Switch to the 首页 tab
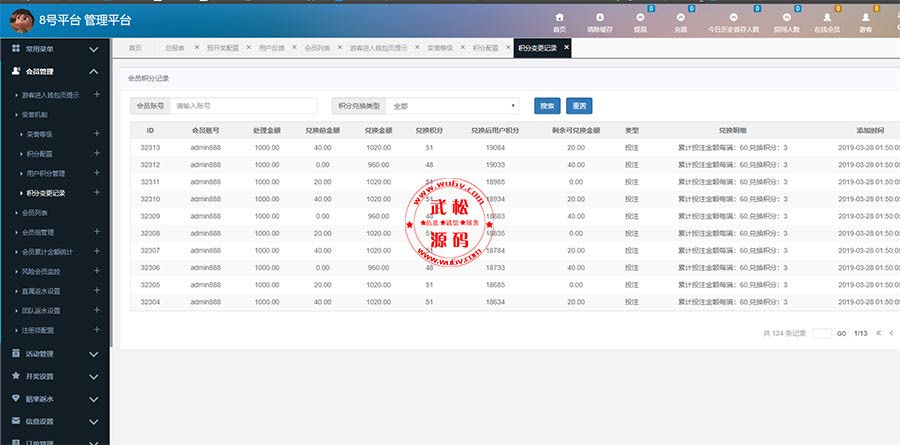The width and height of the screenshot is (900, 445). [134, 48]
